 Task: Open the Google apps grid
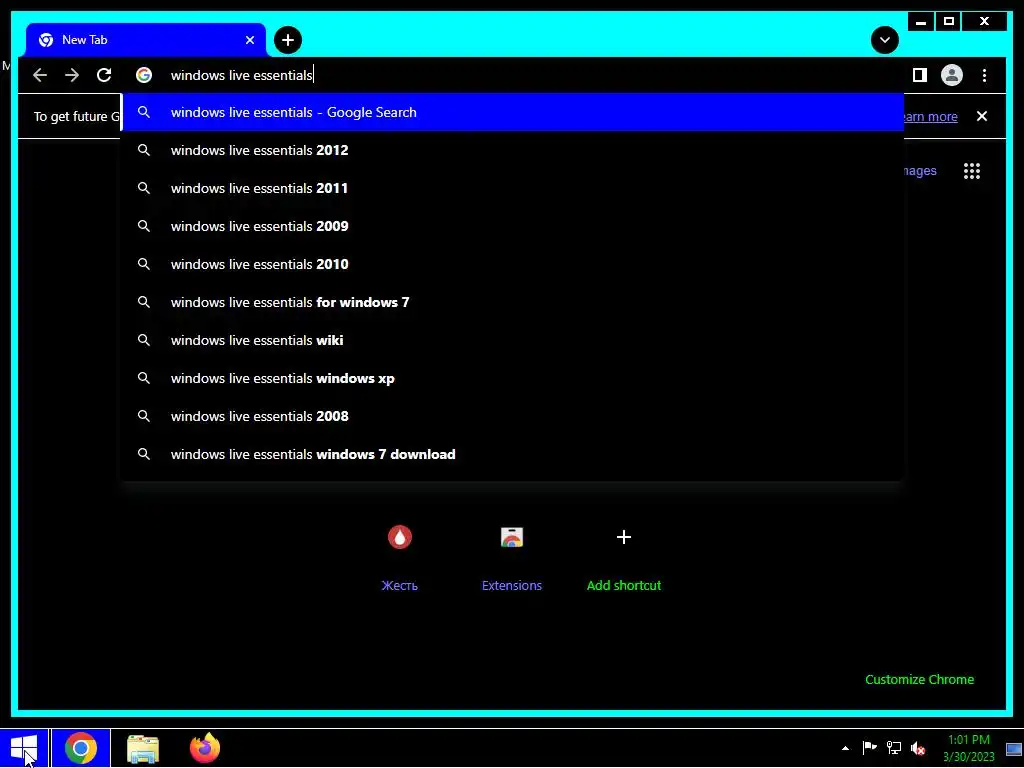coord(972,171)
